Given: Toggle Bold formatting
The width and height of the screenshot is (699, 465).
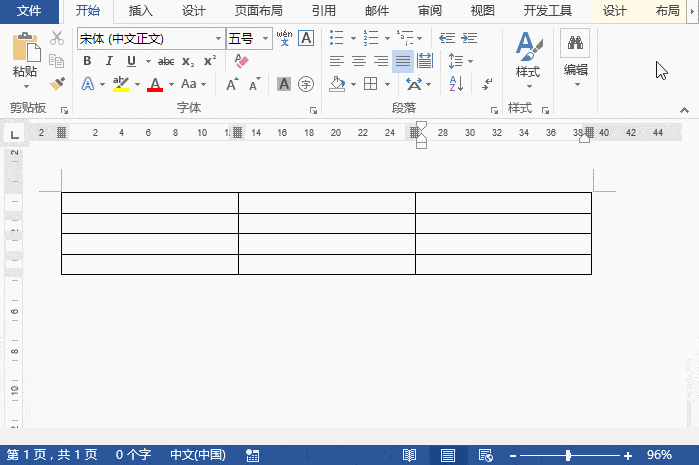Looking at the screenshot, I should [87, 61].
